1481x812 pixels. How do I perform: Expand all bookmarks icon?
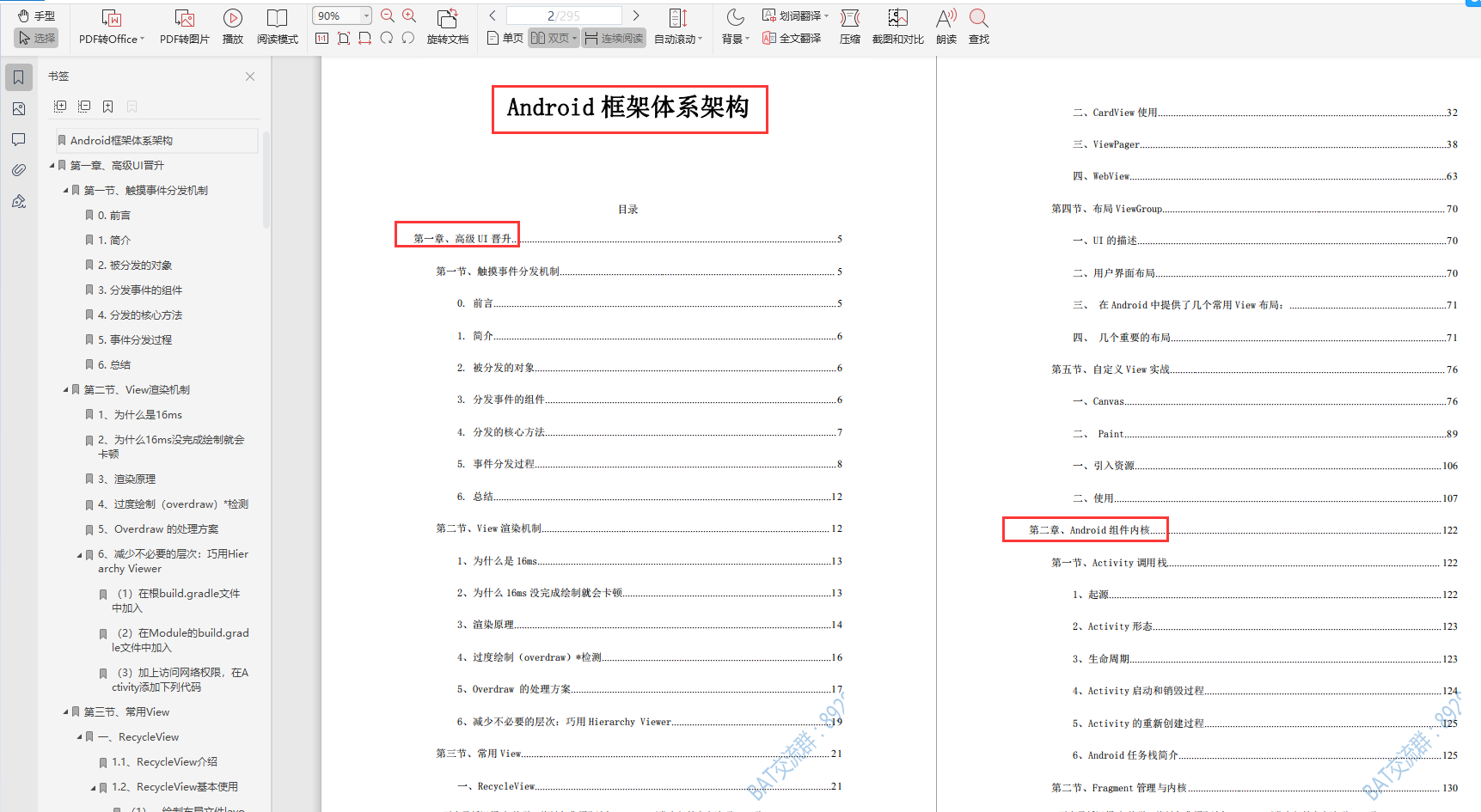pos(60,107)
